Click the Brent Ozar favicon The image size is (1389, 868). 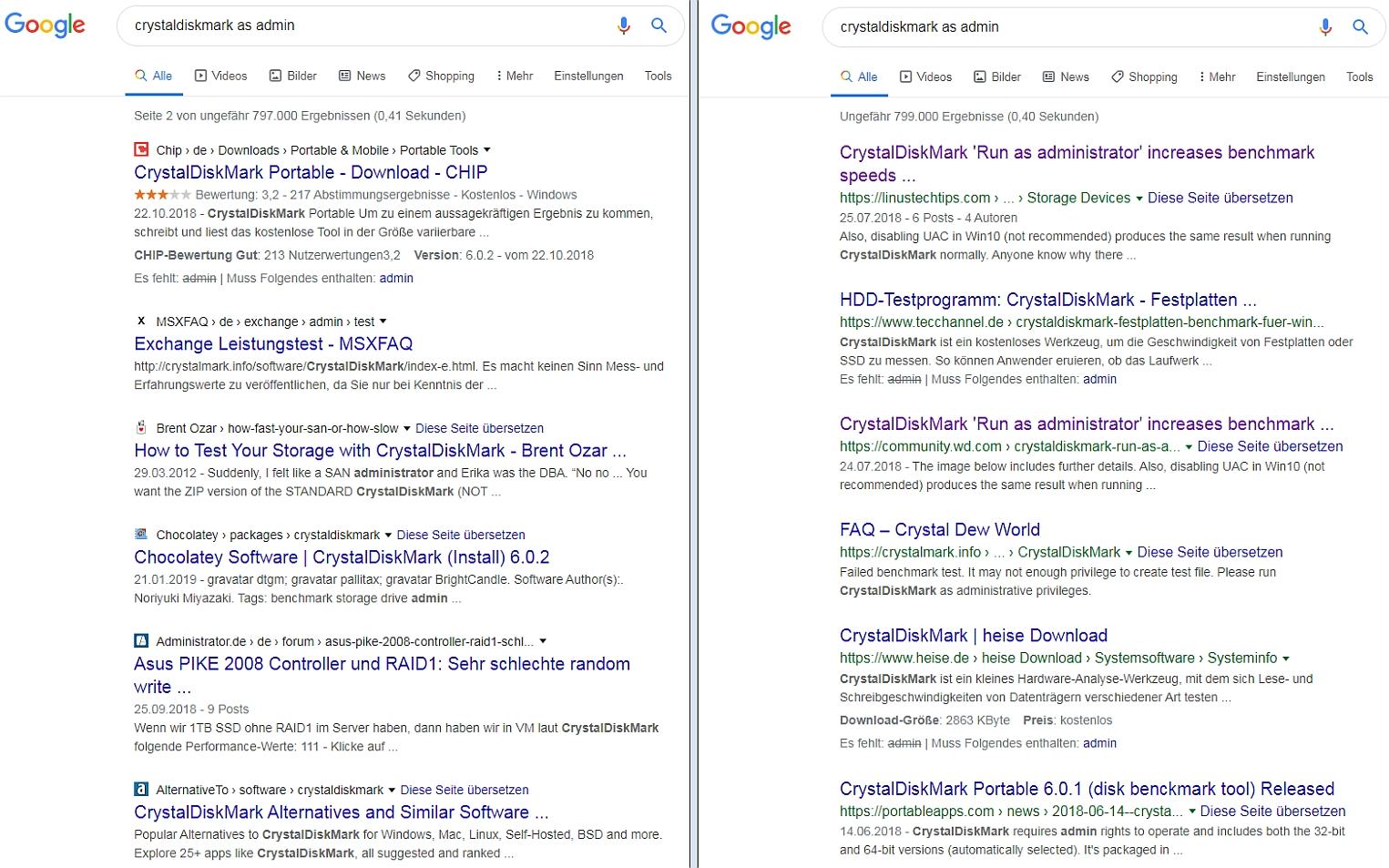[141, 427]
